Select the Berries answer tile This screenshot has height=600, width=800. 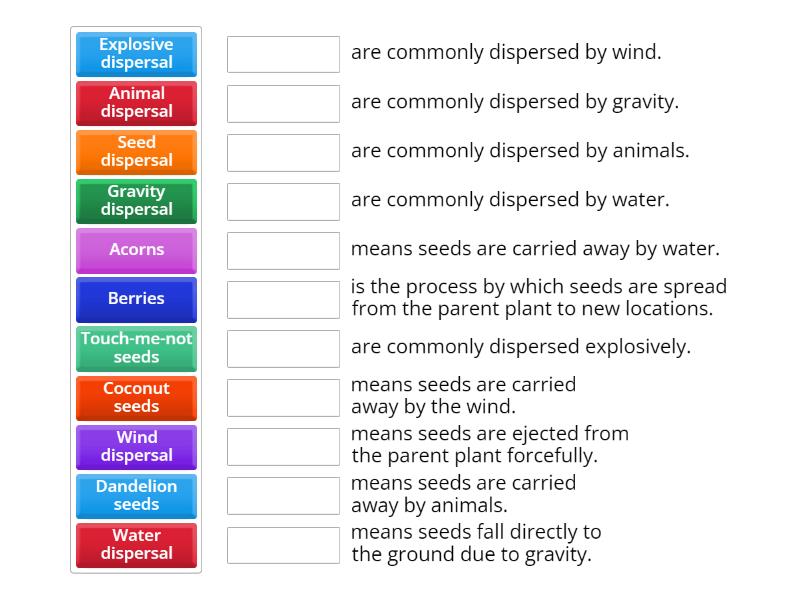pos(136,299)
